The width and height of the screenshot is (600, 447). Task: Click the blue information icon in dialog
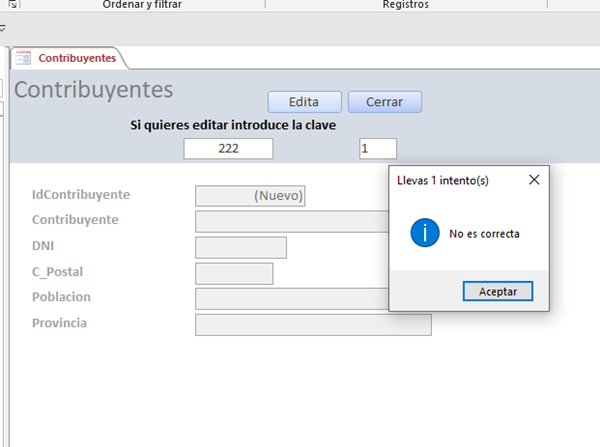425,233
